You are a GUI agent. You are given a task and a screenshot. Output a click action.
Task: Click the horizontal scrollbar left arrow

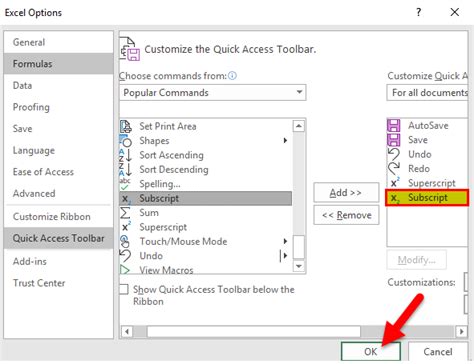point(127,331)
